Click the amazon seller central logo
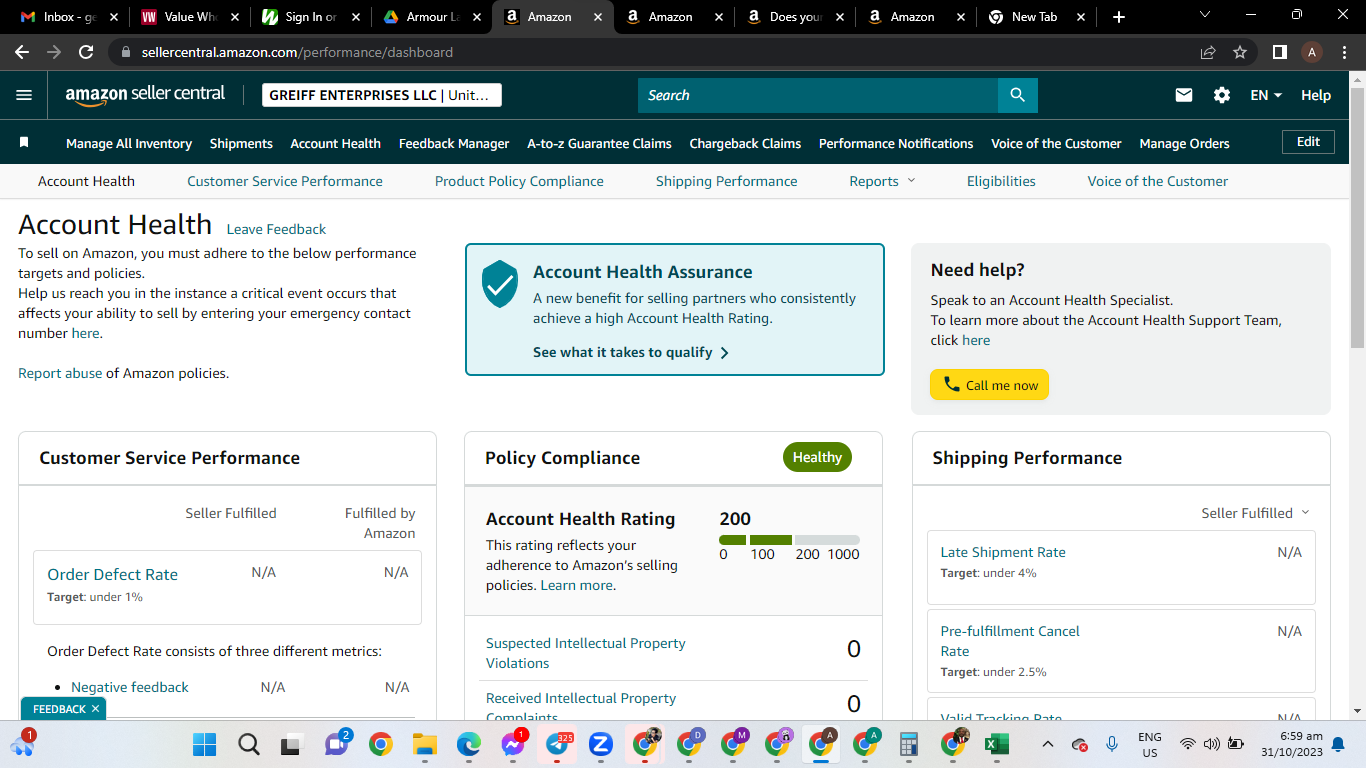Viewport: 1366px width, 768px height. [146, 95]
